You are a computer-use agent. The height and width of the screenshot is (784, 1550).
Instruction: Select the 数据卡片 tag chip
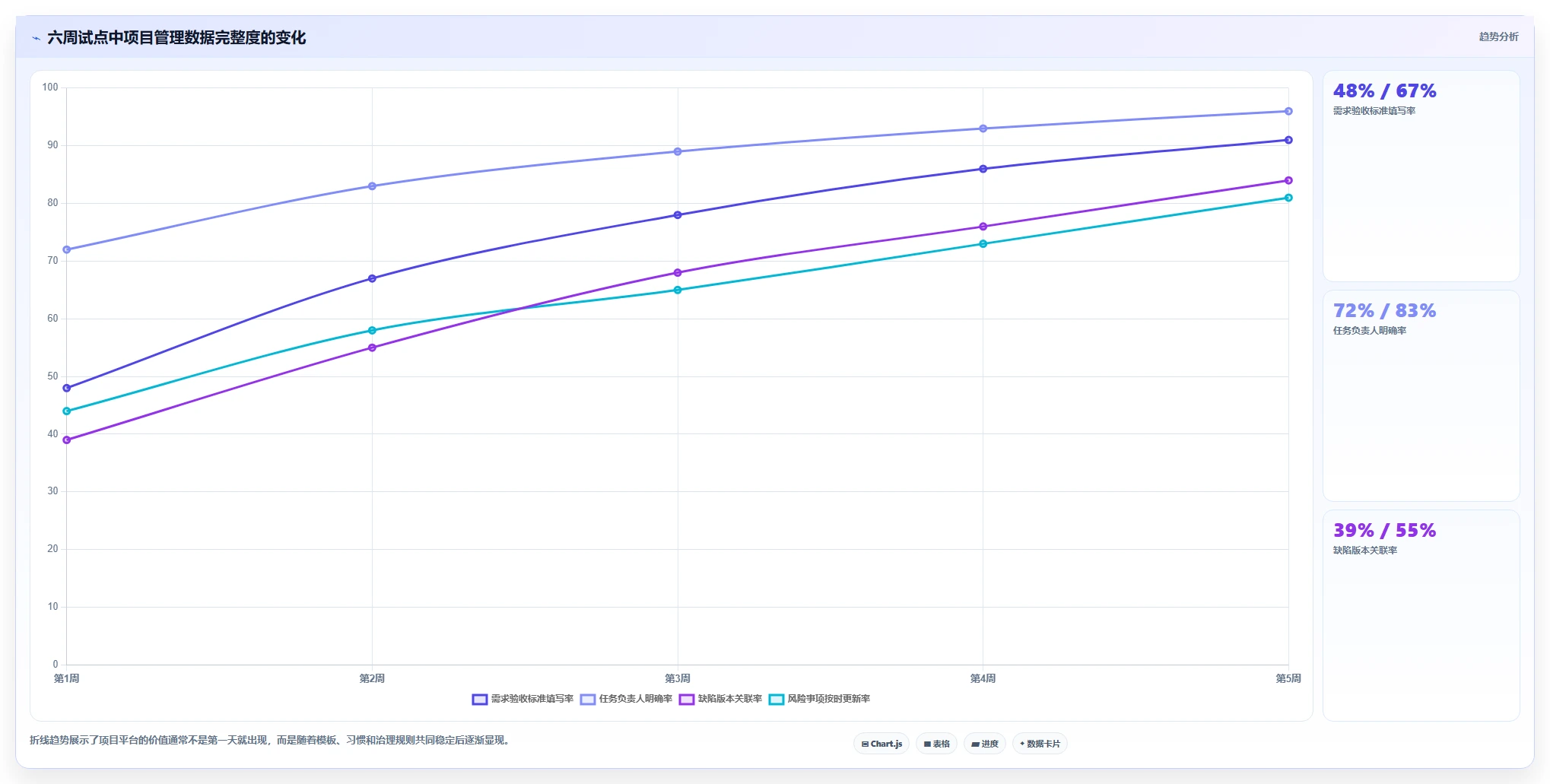(x=1040, y=744)
